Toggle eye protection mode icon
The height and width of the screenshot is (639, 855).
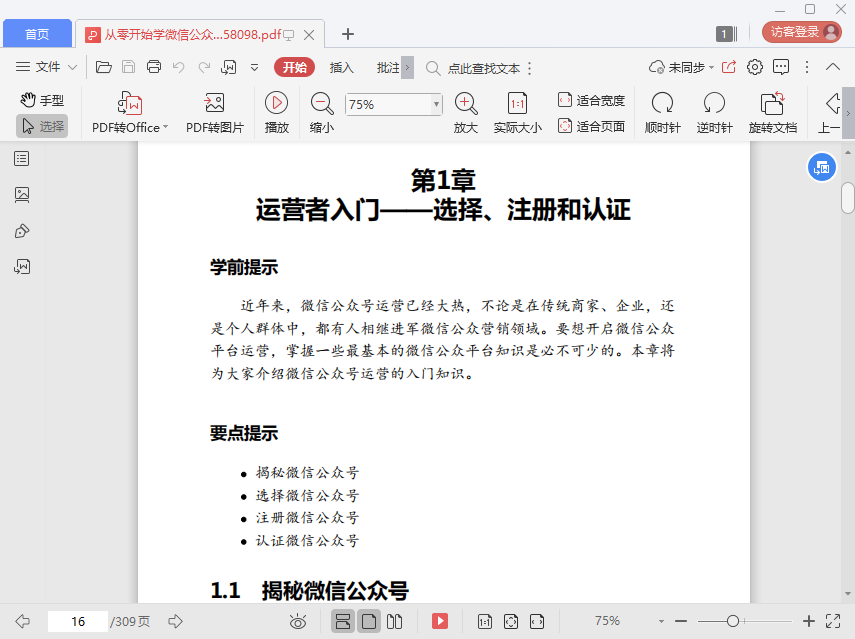point(297,621)
